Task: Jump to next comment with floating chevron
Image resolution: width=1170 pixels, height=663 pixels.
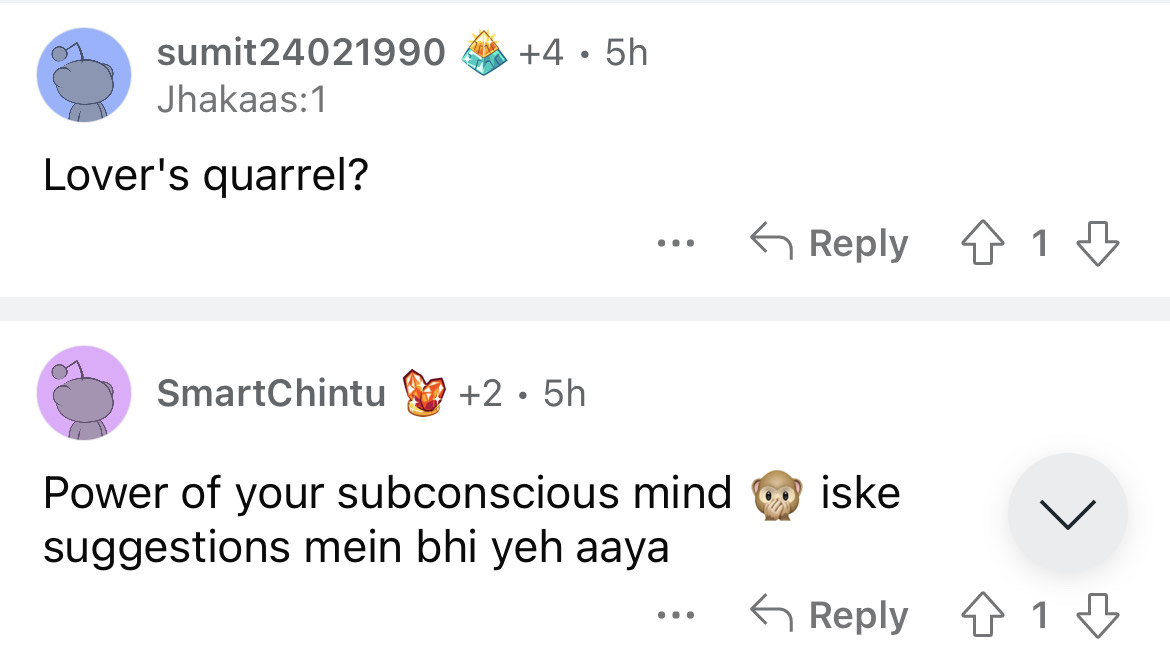Action: (x=1068, y=513)
